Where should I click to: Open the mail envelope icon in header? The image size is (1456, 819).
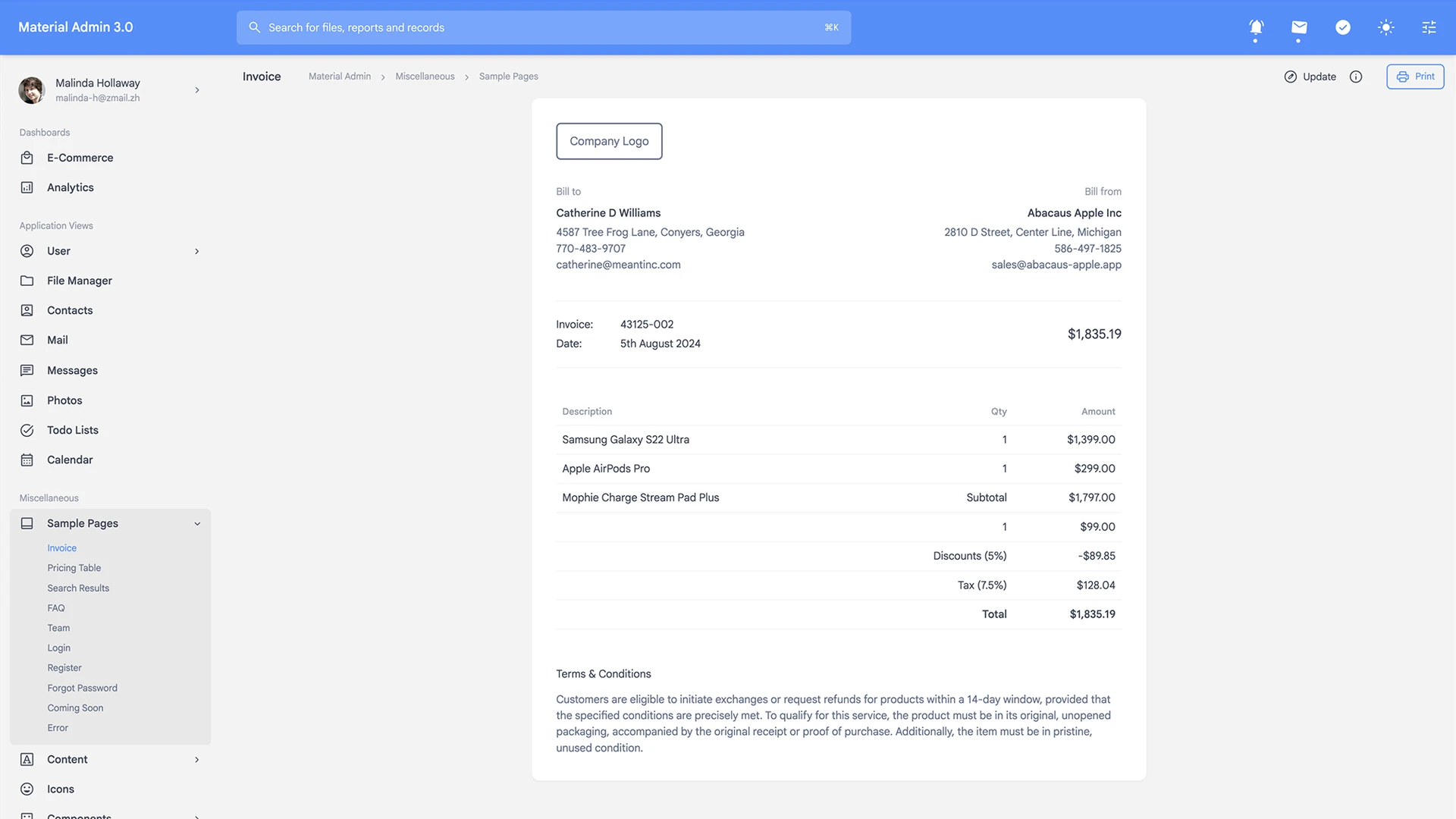[1299, 27]
